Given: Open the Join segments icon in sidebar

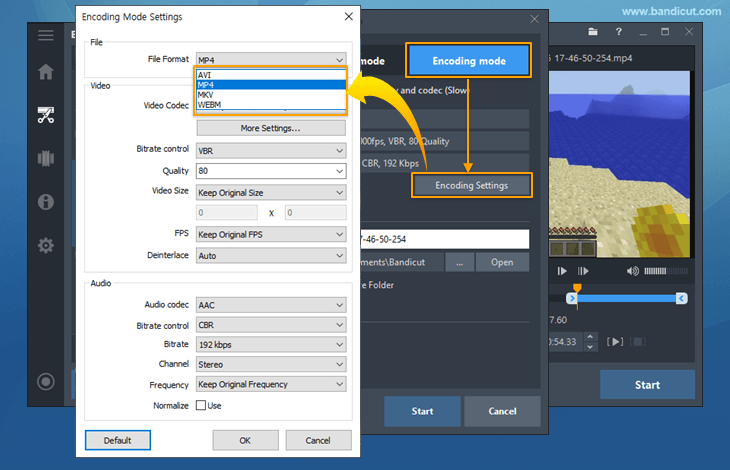Looking at the screenshot, I should [46, 158].
